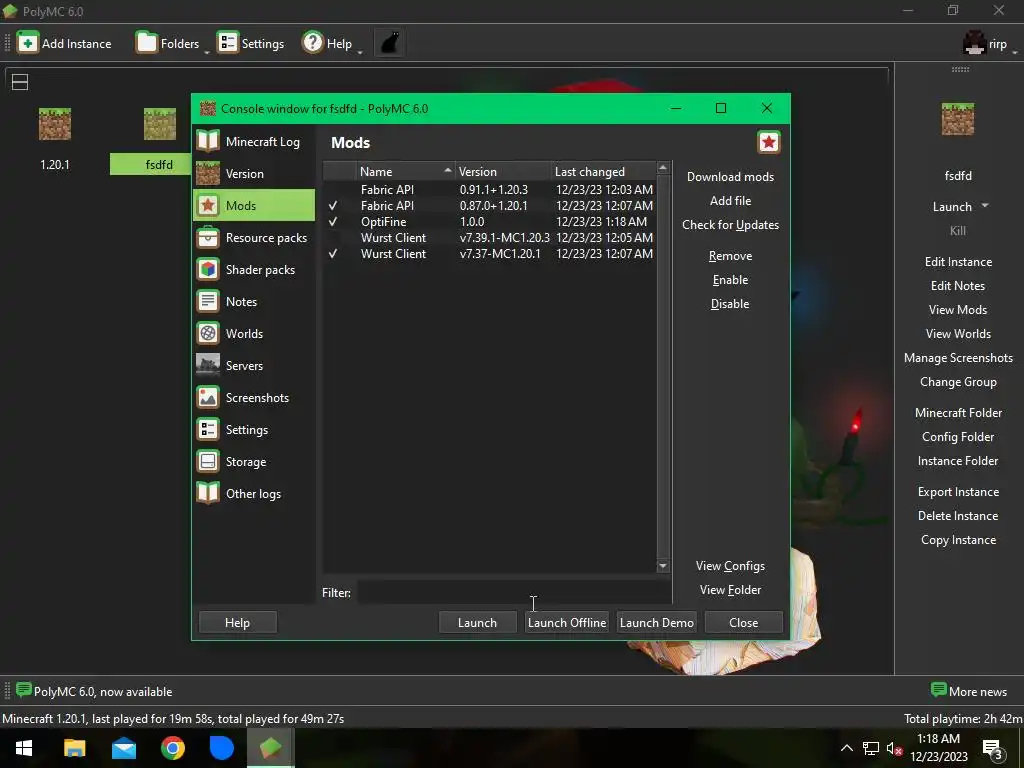Image resolution: width=1024 pixels, height=768 pixels.
Task: Click Export Instance
Action: [x=958, y=492]
